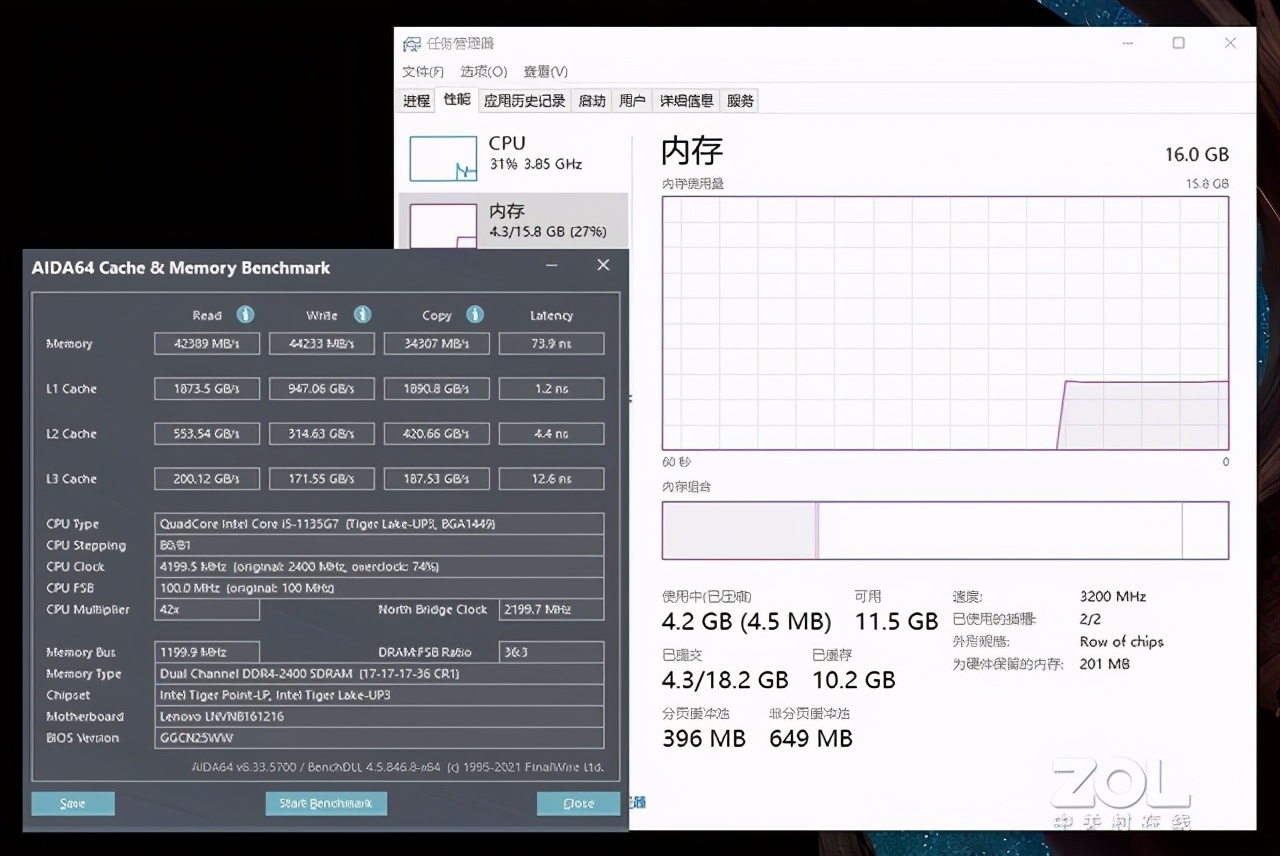Switch to the 用户 tab
This screenshot has width=1280, height=856.
[632, 101]
